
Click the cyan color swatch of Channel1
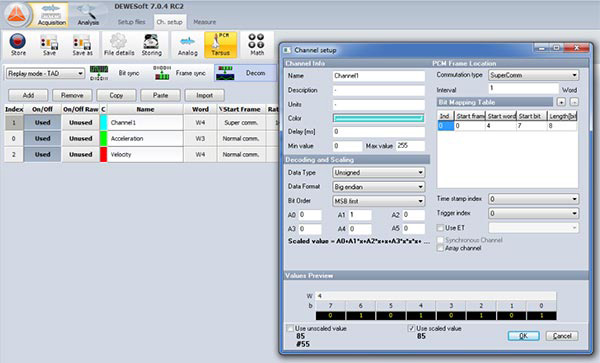coord(103,122)
